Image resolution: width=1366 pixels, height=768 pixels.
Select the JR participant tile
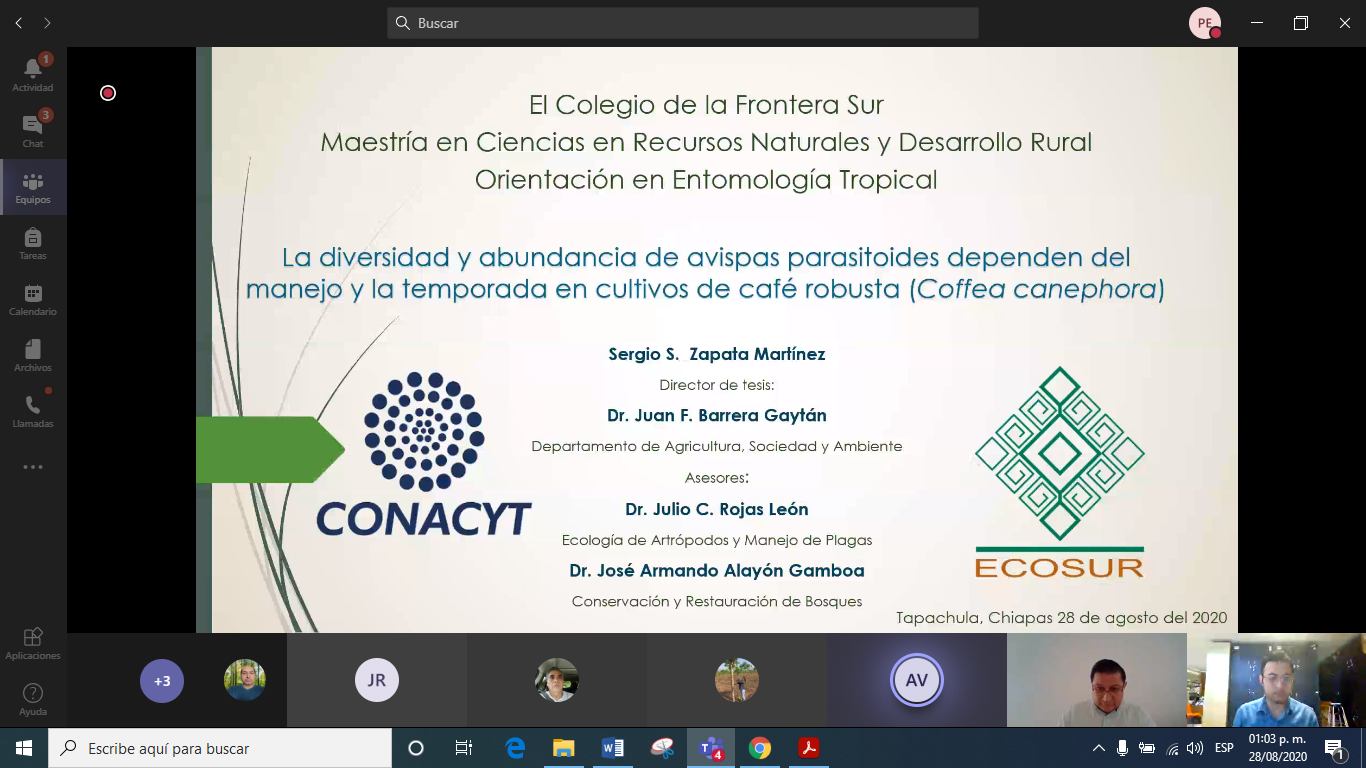point(377,680)
